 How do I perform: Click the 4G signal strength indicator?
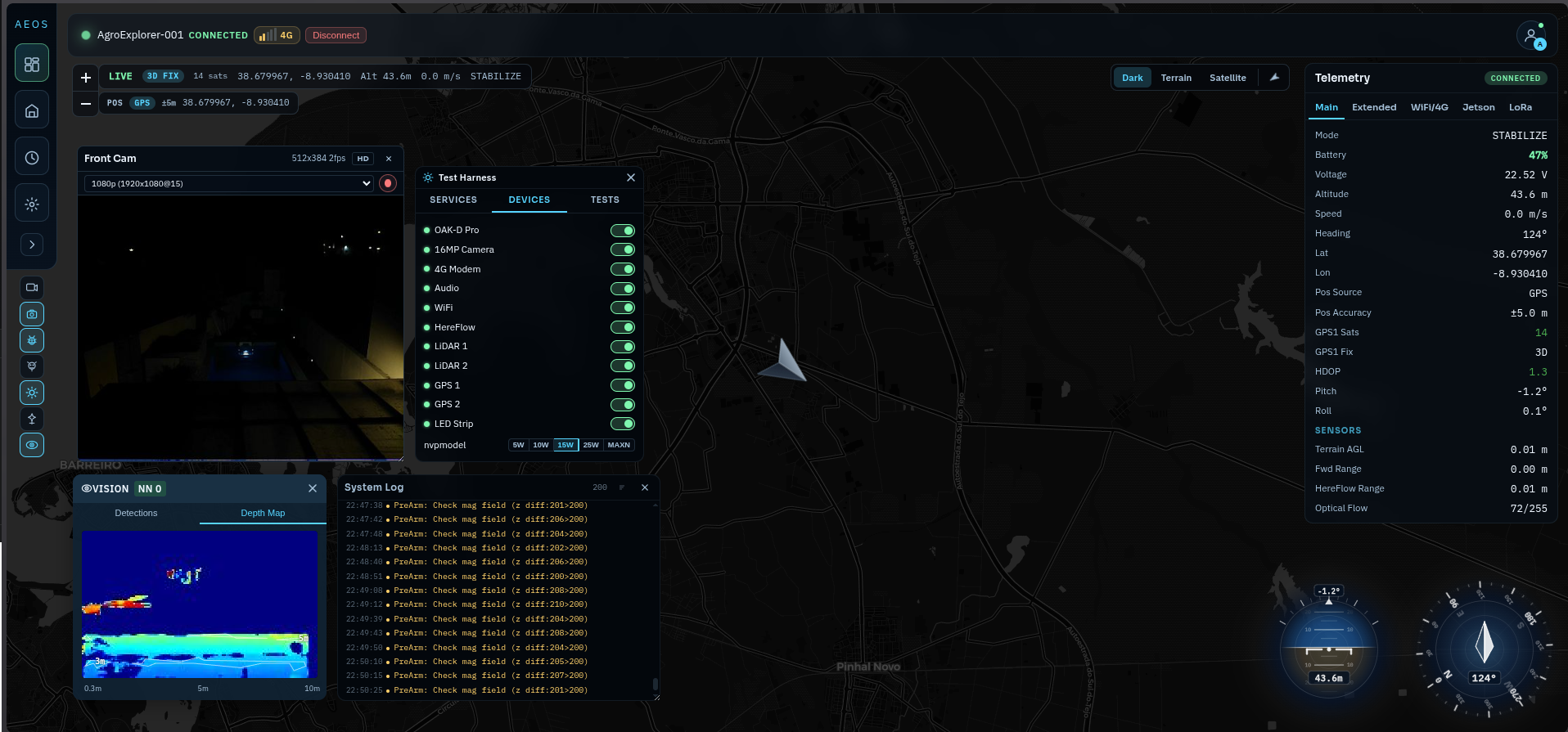(x=277, y=35)
